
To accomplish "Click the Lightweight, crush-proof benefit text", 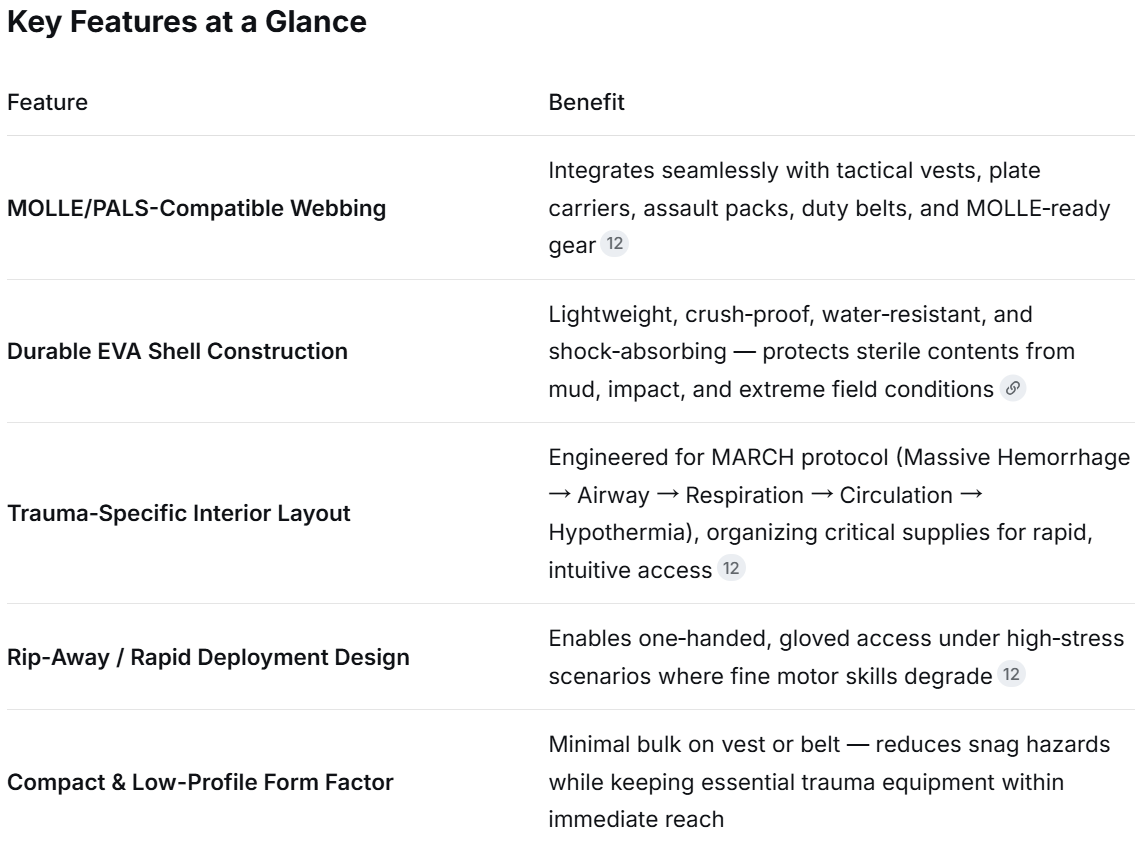I will tap(812, 351).
